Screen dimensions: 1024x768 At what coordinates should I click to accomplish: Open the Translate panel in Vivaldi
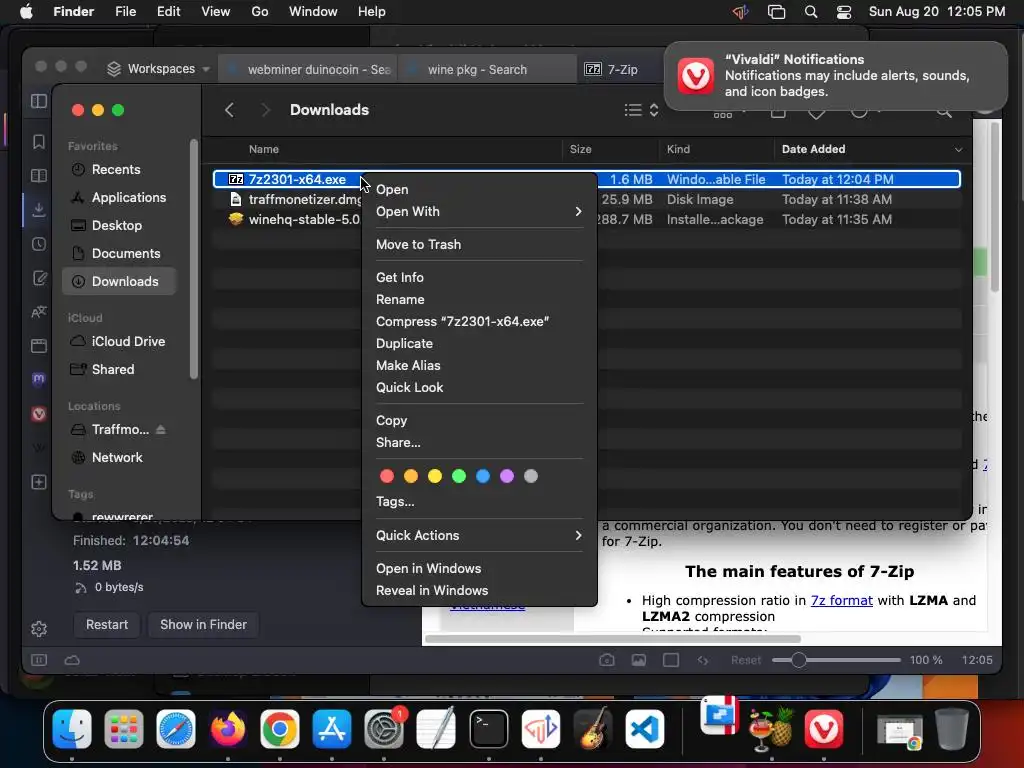(x=39, y=312)
